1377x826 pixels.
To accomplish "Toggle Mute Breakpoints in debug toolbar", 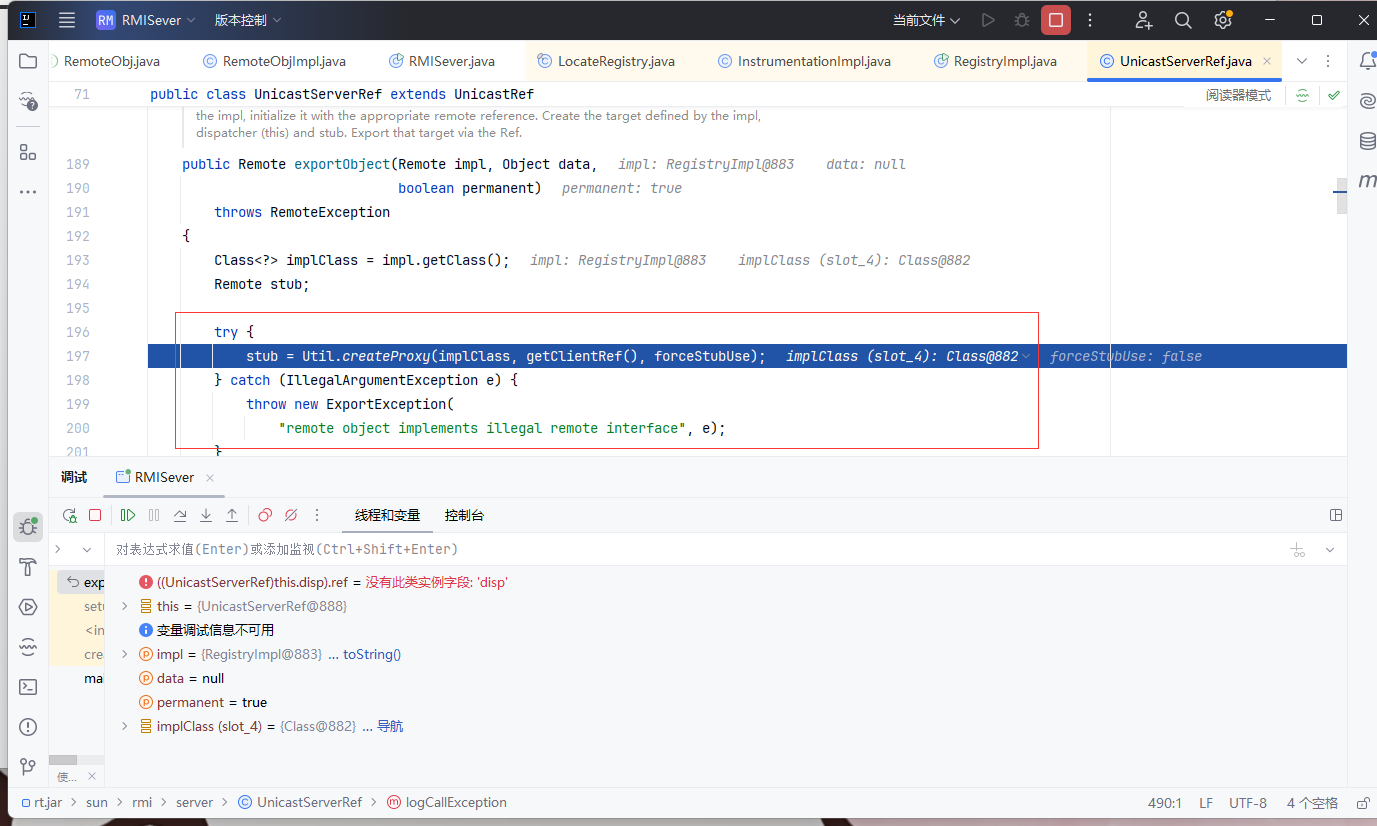I will pyautogui.click(x=291, y=515).
